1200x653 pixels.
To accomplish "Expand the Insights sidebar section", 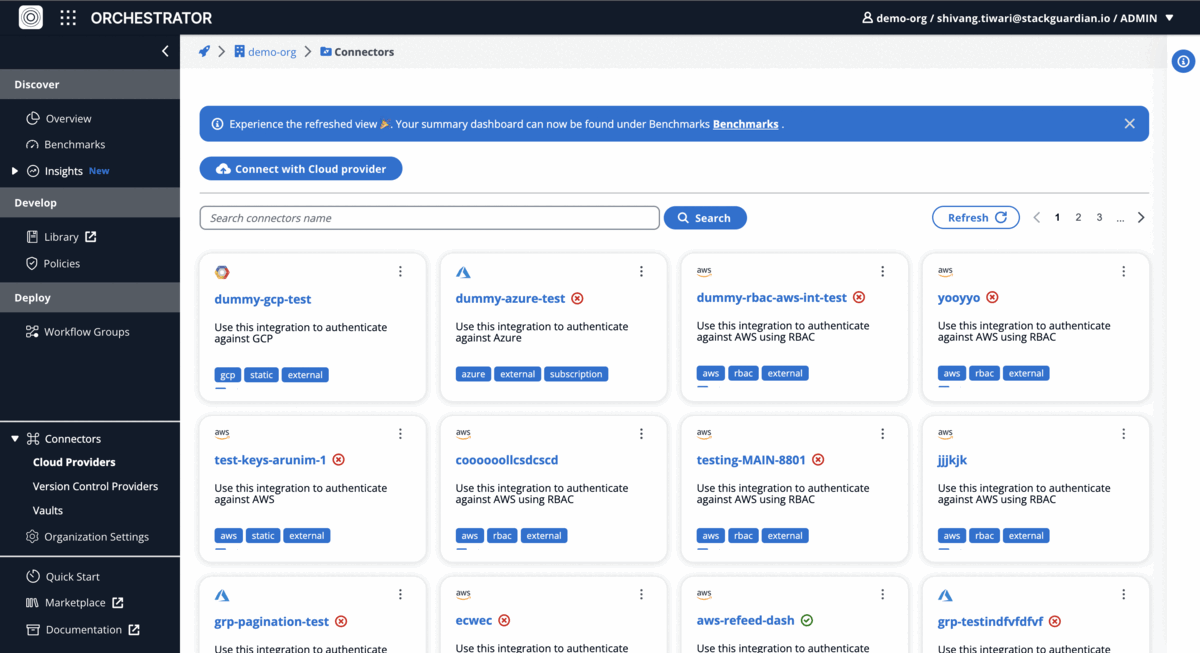I will tap(14, 170).
